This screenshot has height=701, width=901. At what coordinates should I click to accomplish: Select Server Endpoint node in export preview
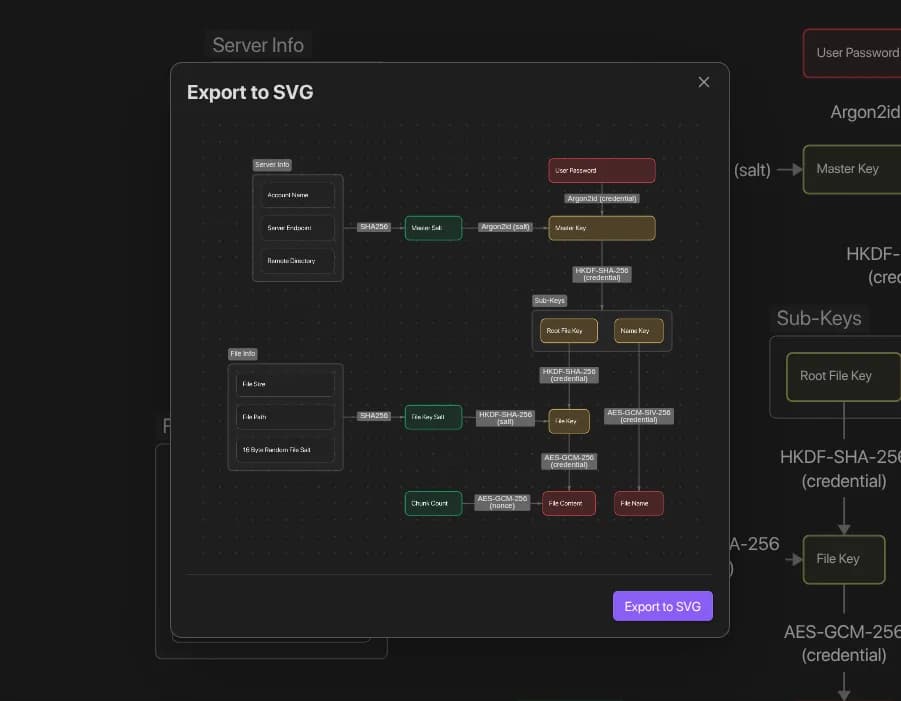tap(297, 228)
